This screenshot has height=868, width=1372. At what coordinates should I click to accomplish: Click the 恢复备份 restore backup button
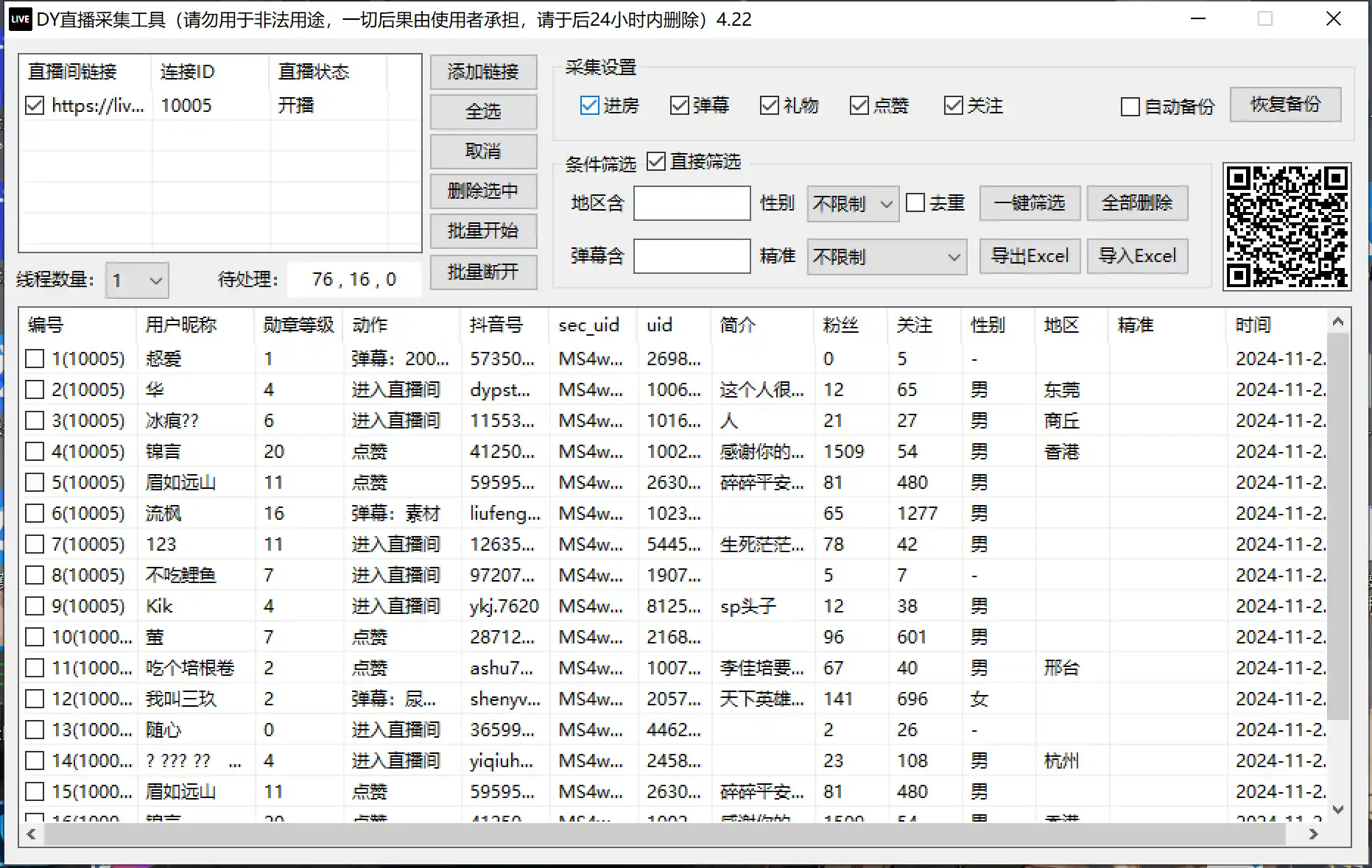1285,105
